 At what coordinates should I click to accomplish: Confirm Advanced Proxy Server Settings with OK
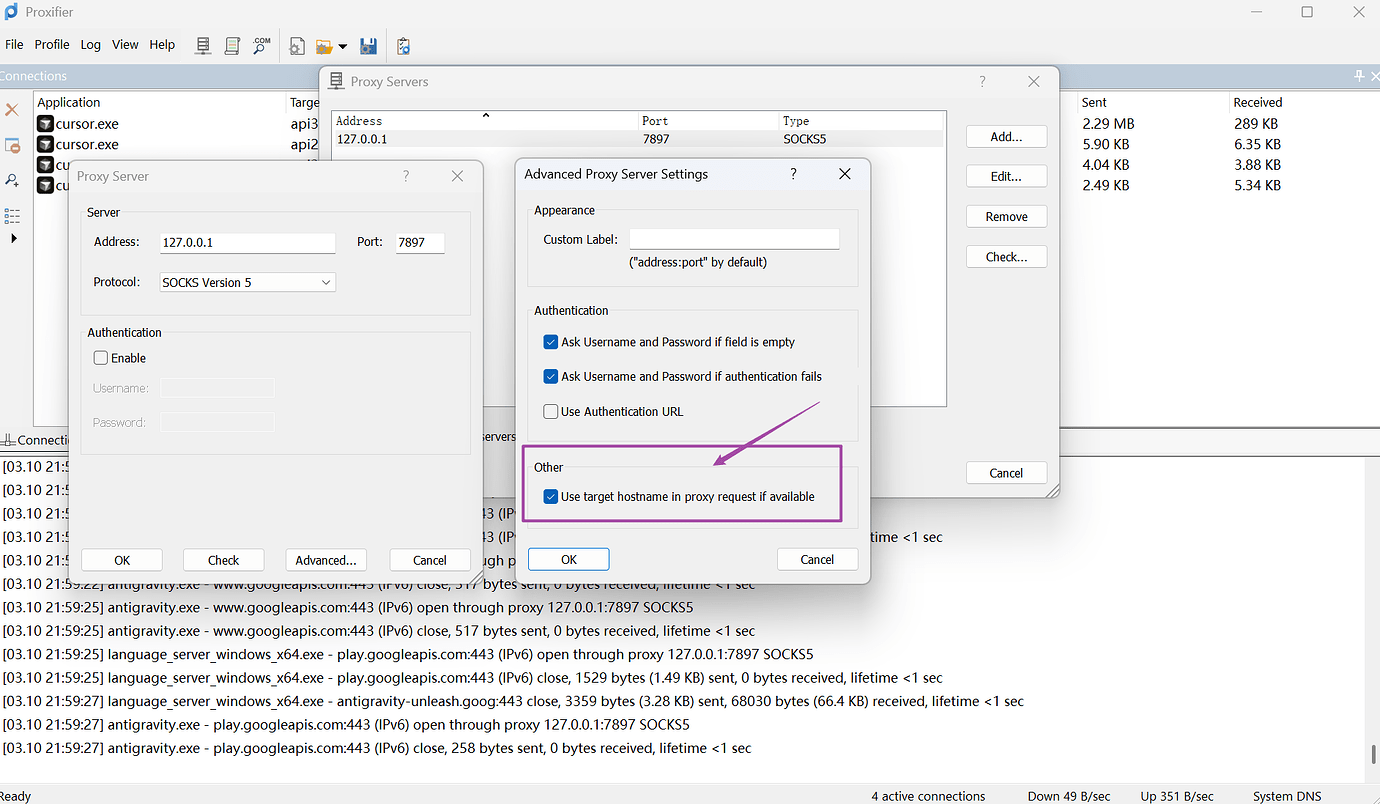click(569, 560)
